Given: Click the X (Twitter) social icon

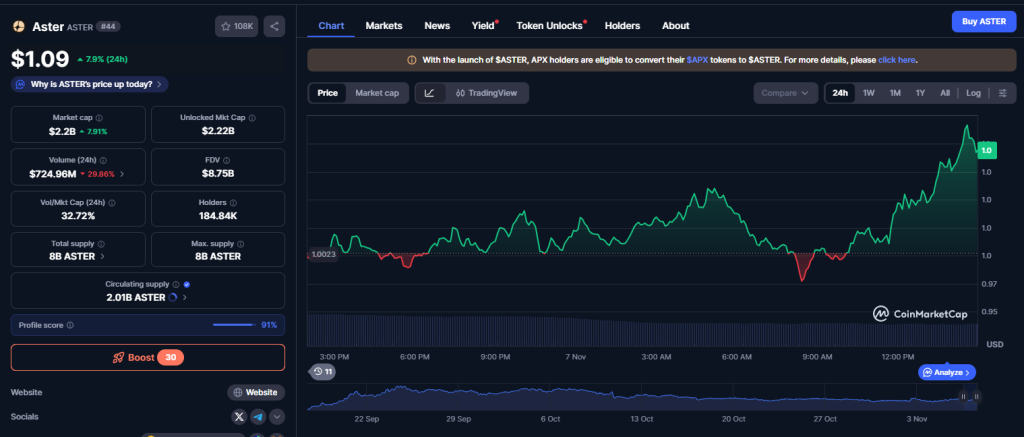Looking at the screenshot, I should click(239, 417).
